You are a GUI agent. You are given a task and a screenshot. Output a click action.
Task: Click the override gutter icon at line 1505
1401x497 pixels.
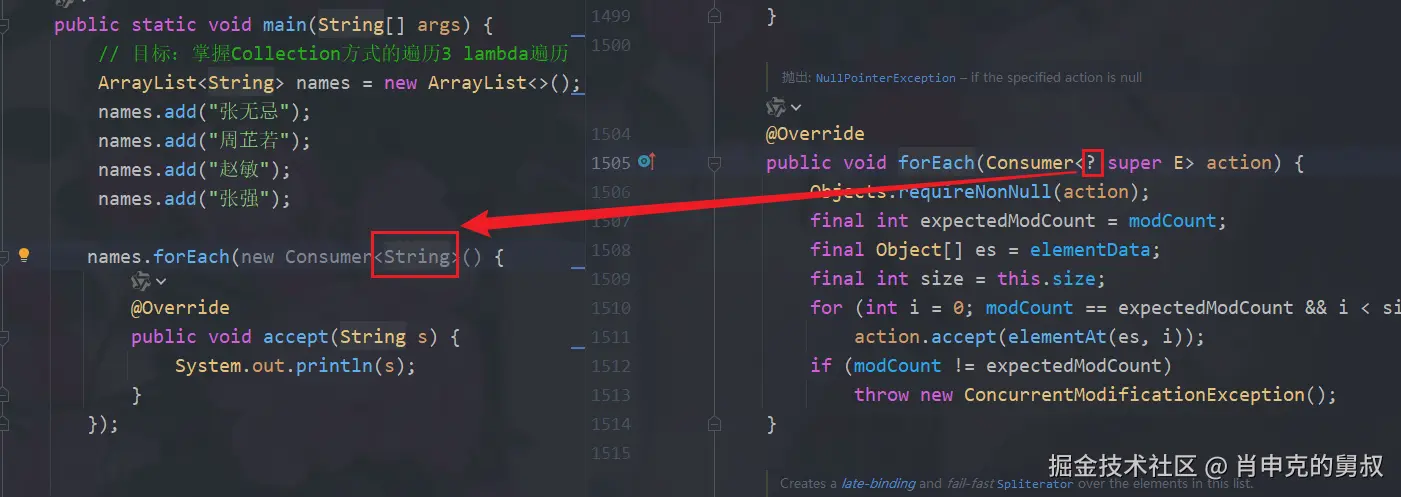point(646,161)
